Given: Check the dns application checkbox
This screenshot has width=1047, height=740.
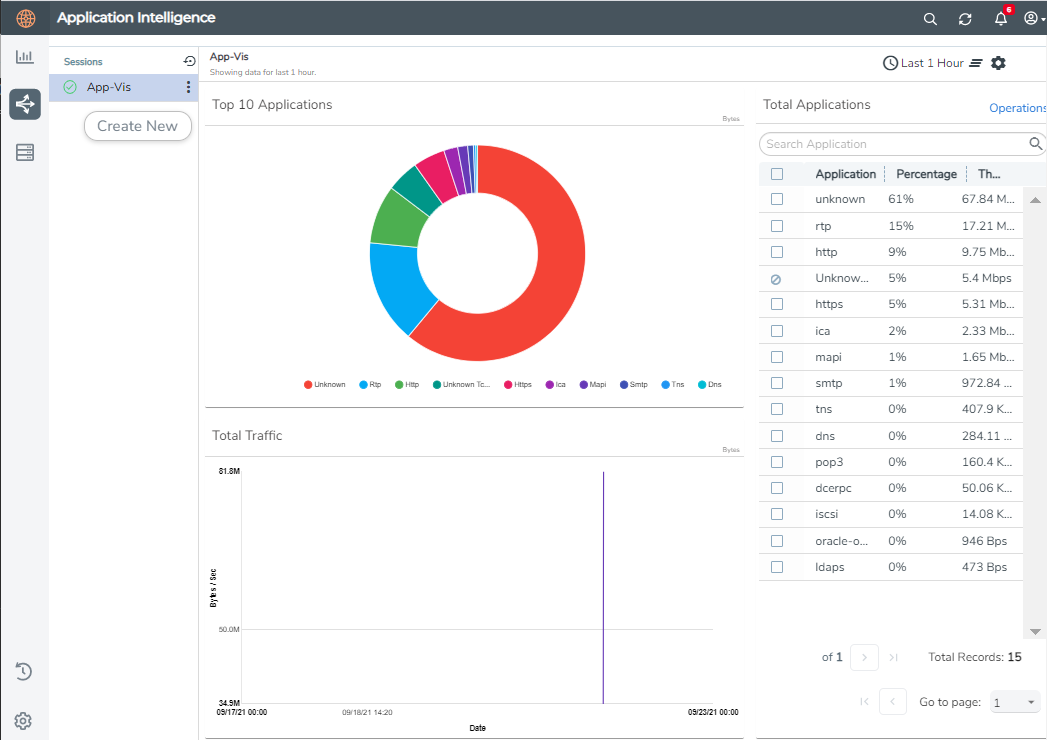Looking at the screenshot, I should (x=777, y=435).
